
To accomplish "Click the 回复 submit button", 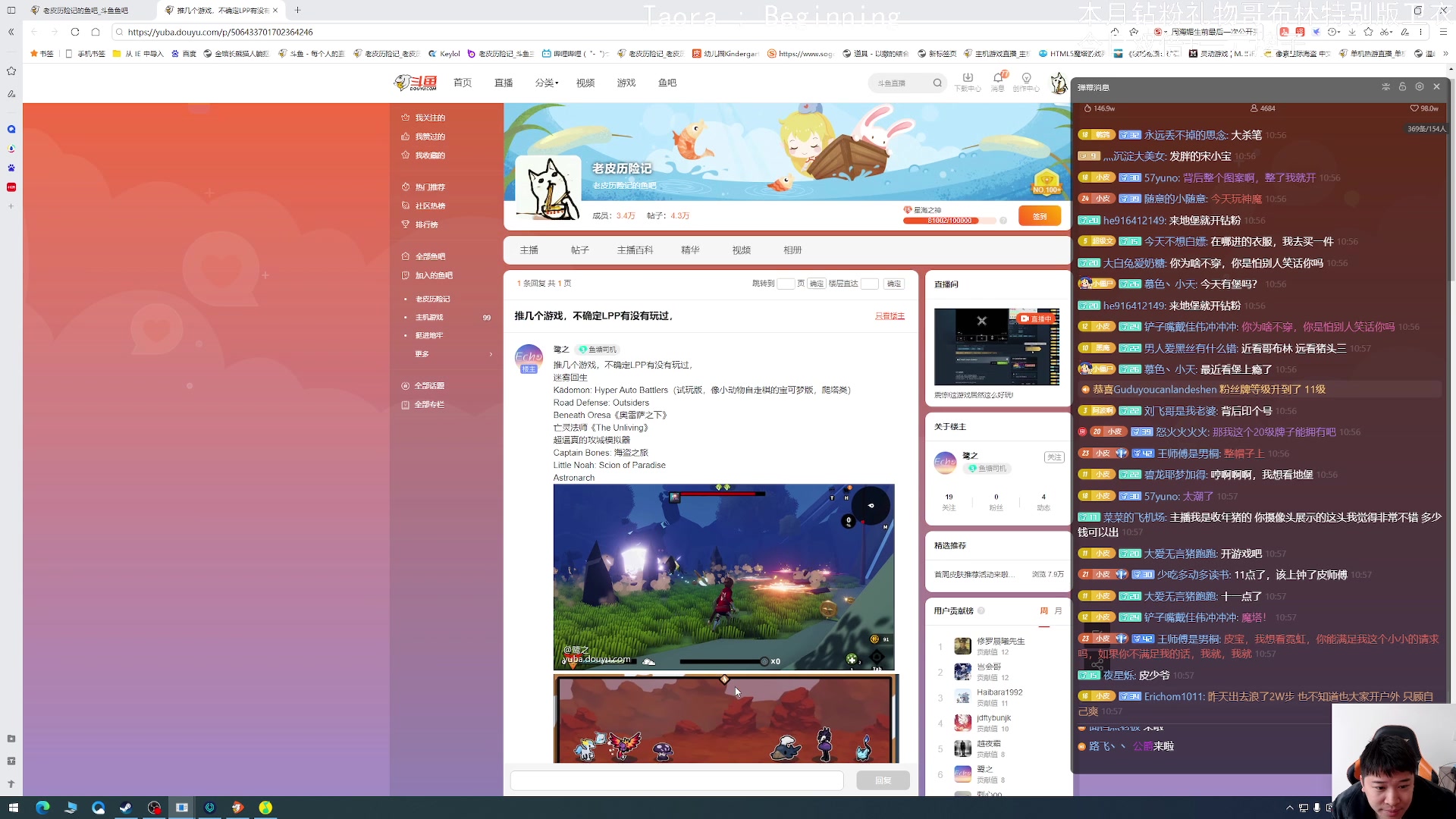I will tap(883, 780).
